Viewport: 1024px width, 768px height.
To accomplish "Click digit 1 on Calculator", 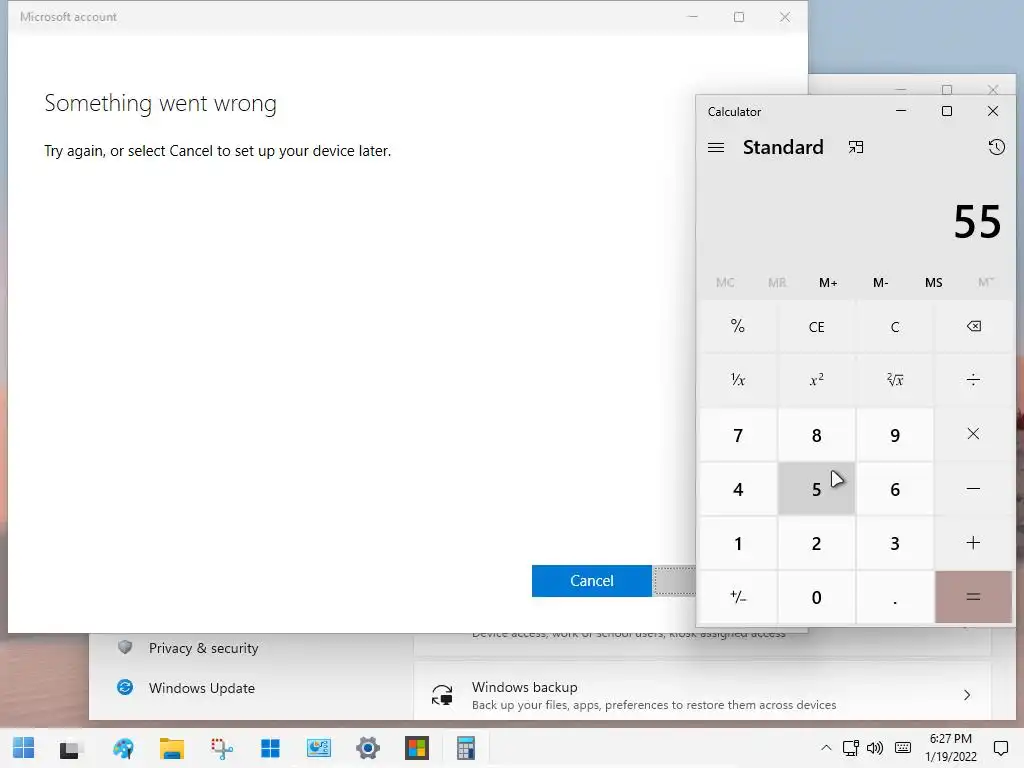I will tap(738, 543).
